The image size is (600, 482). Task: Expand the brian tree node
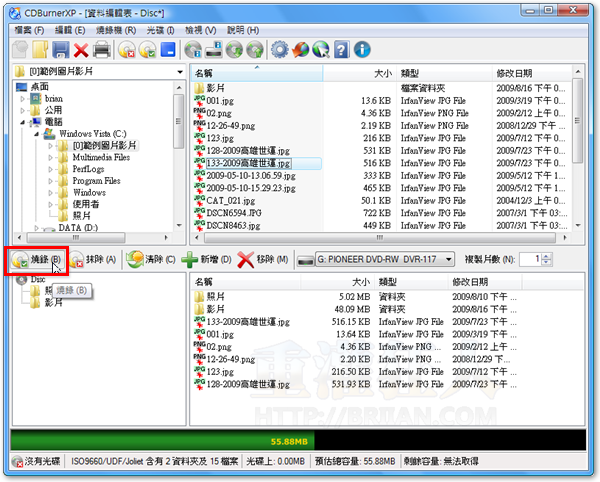(x=22, y=99)
